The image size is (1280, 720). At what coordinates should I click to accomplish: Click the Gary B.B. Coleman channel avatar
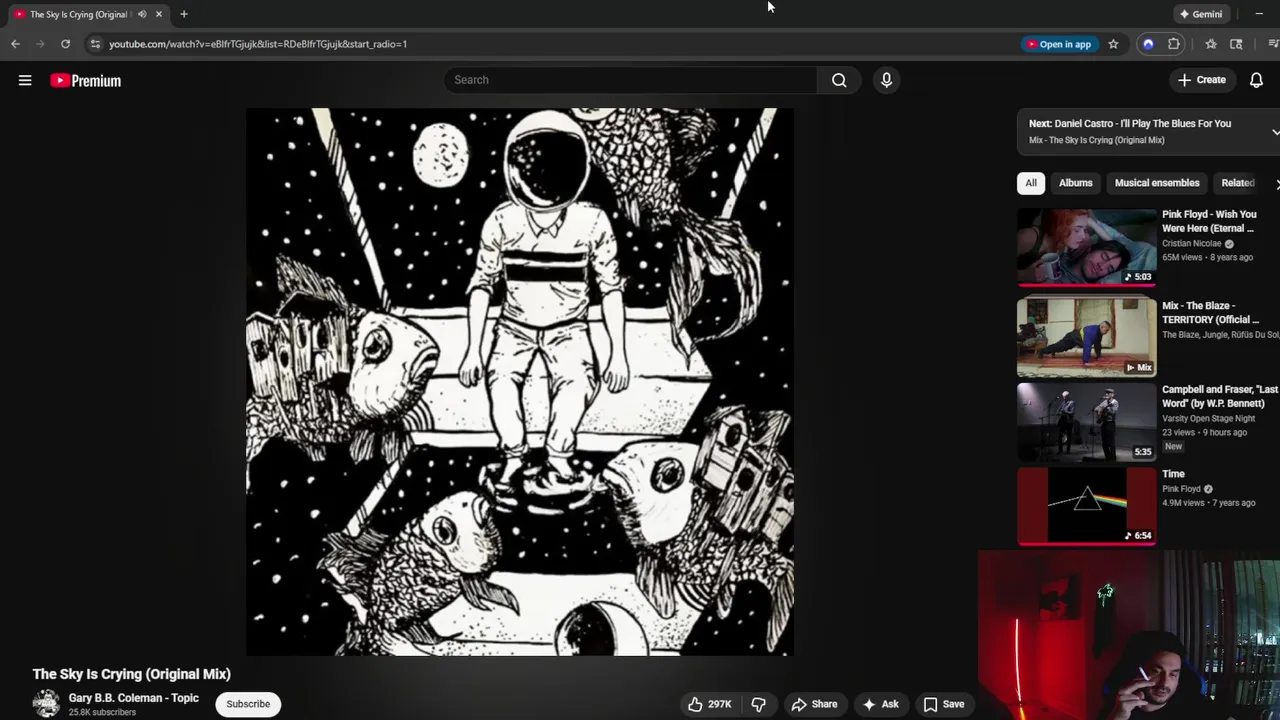46,704
